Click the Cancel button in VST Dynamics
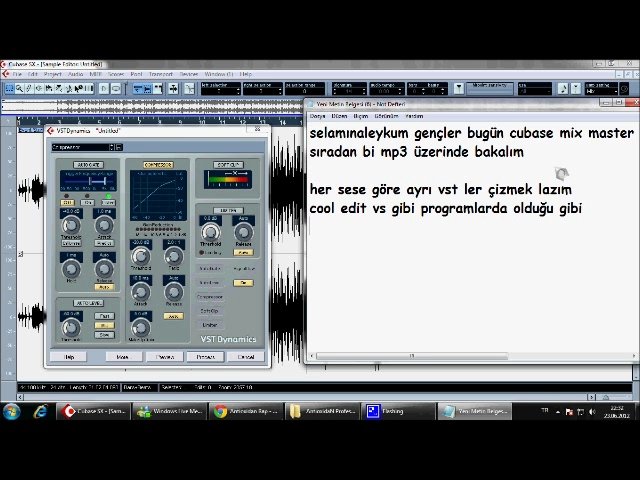Image resolution: width=640 pixels, height=480 pixels. pyautogui.click(x=246, y=357)
